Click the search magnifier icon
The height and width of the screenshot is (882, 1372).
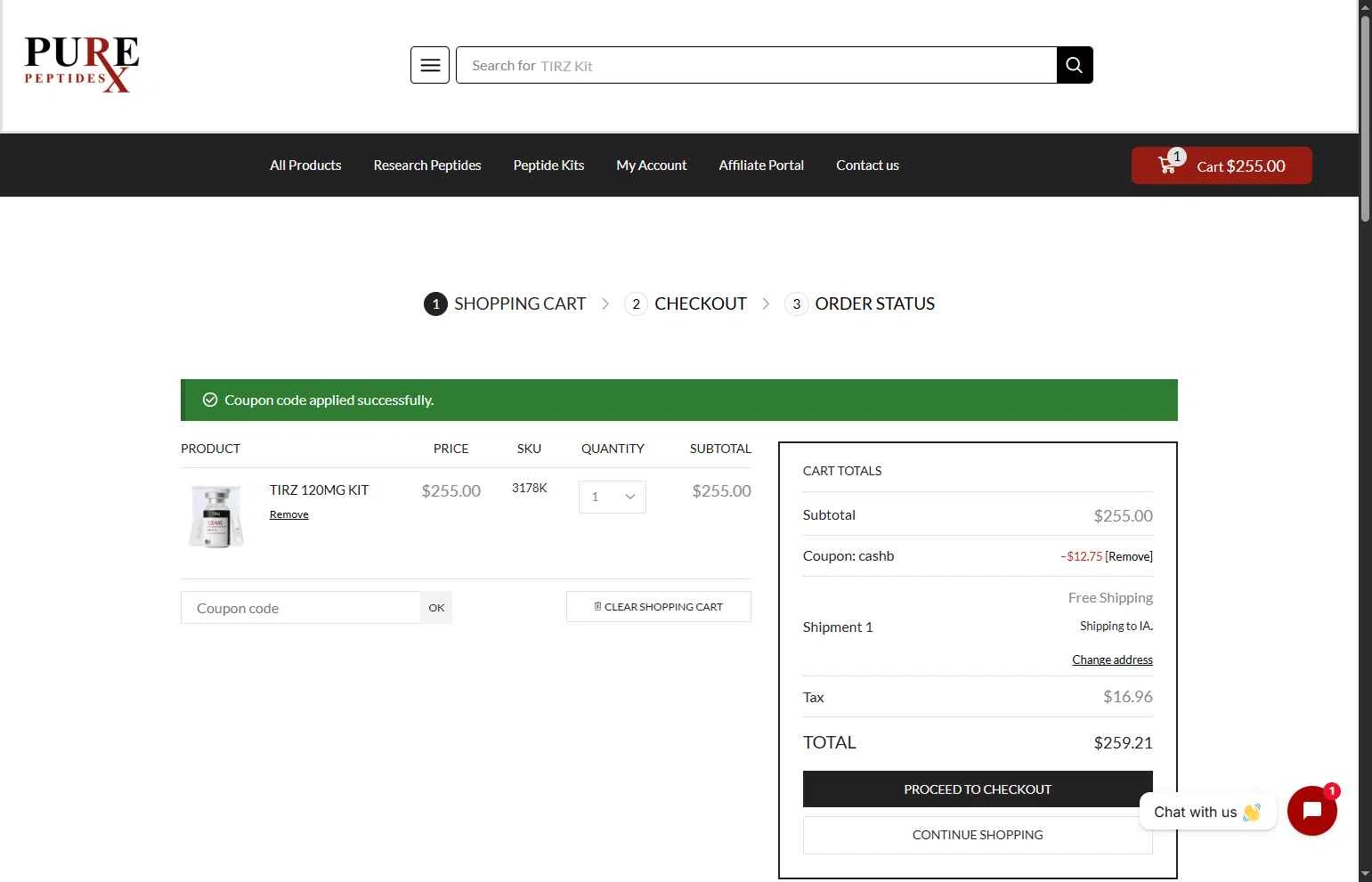(1075, 65)
